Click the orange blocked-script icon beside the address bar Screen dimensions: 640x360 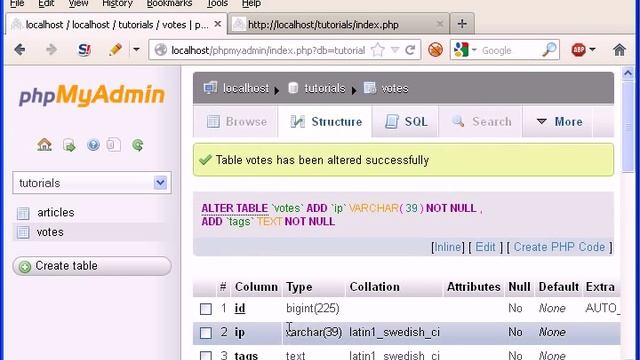[x=436, y=50]
